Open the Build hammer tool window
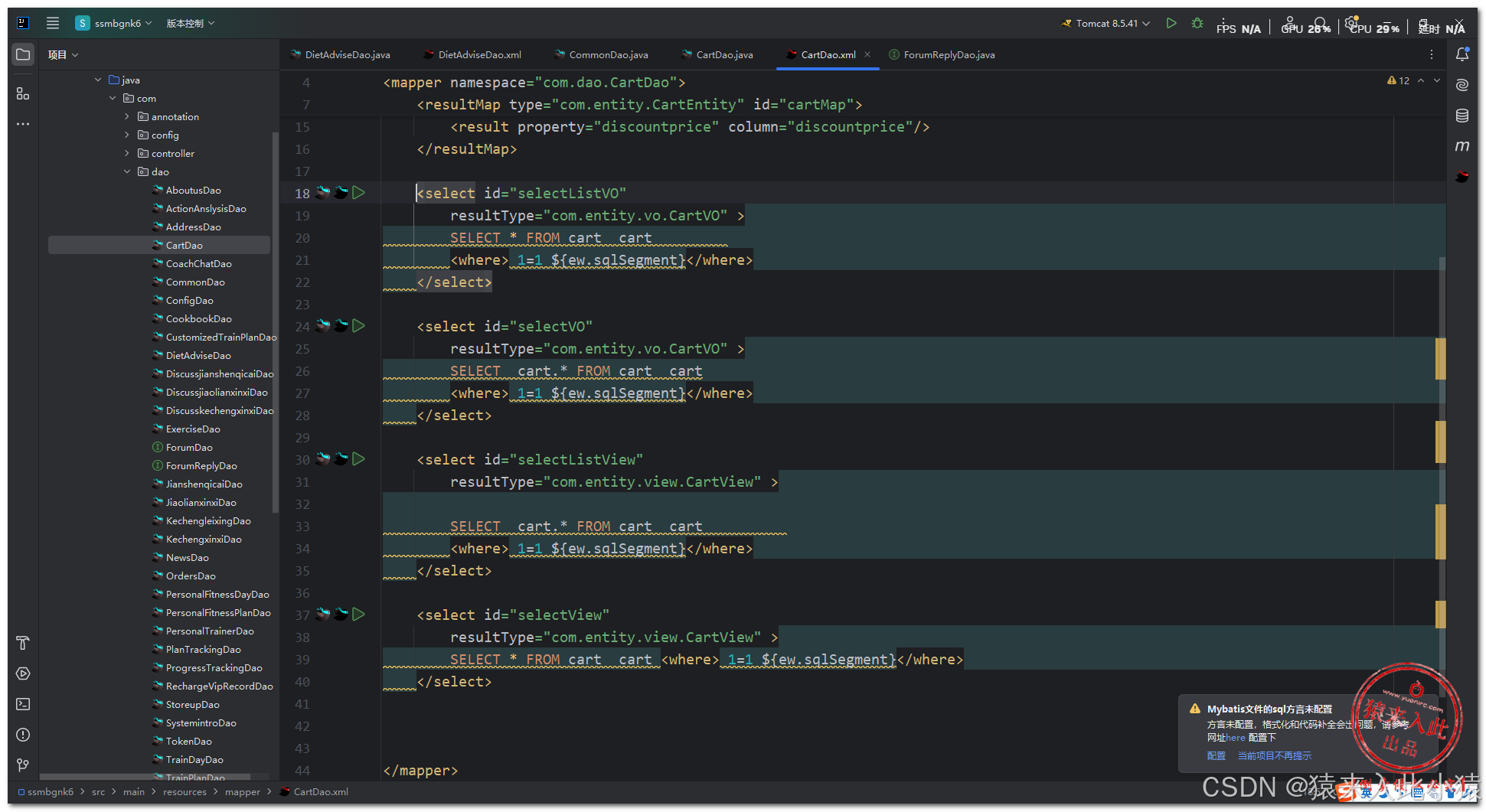 (23, 643)
